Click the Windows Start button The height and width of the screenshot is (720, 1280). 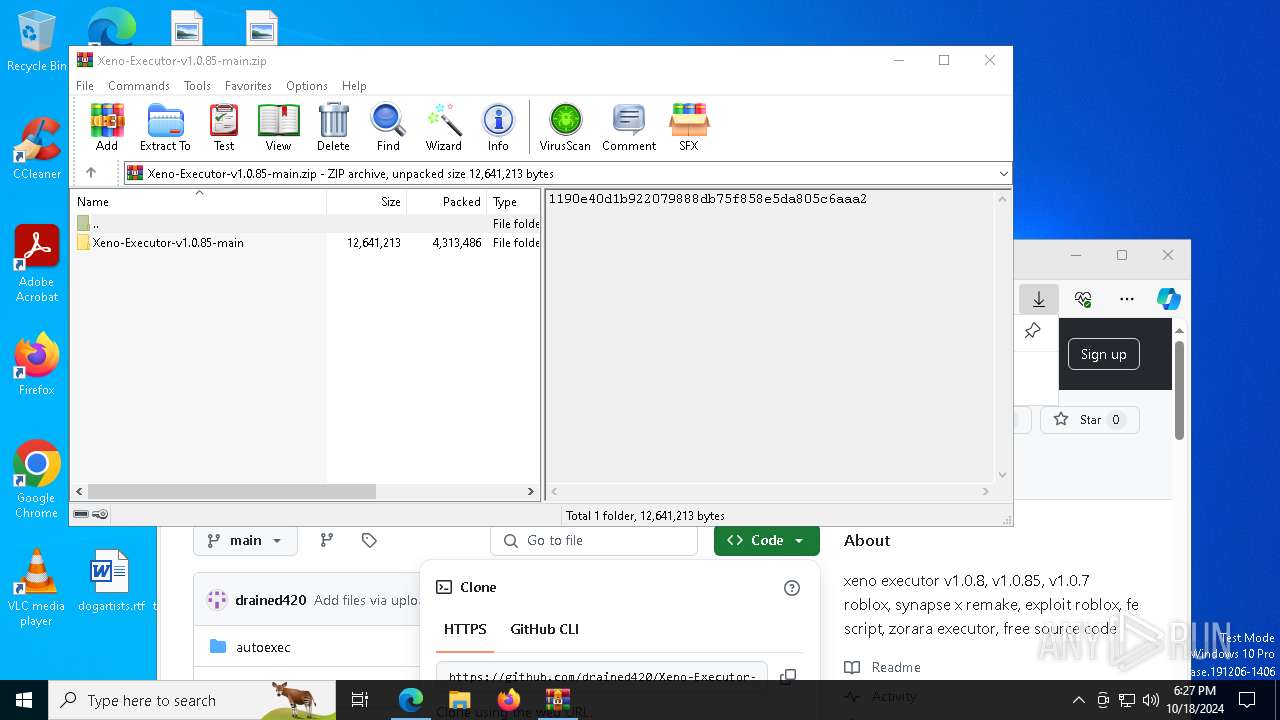(24, 700)
